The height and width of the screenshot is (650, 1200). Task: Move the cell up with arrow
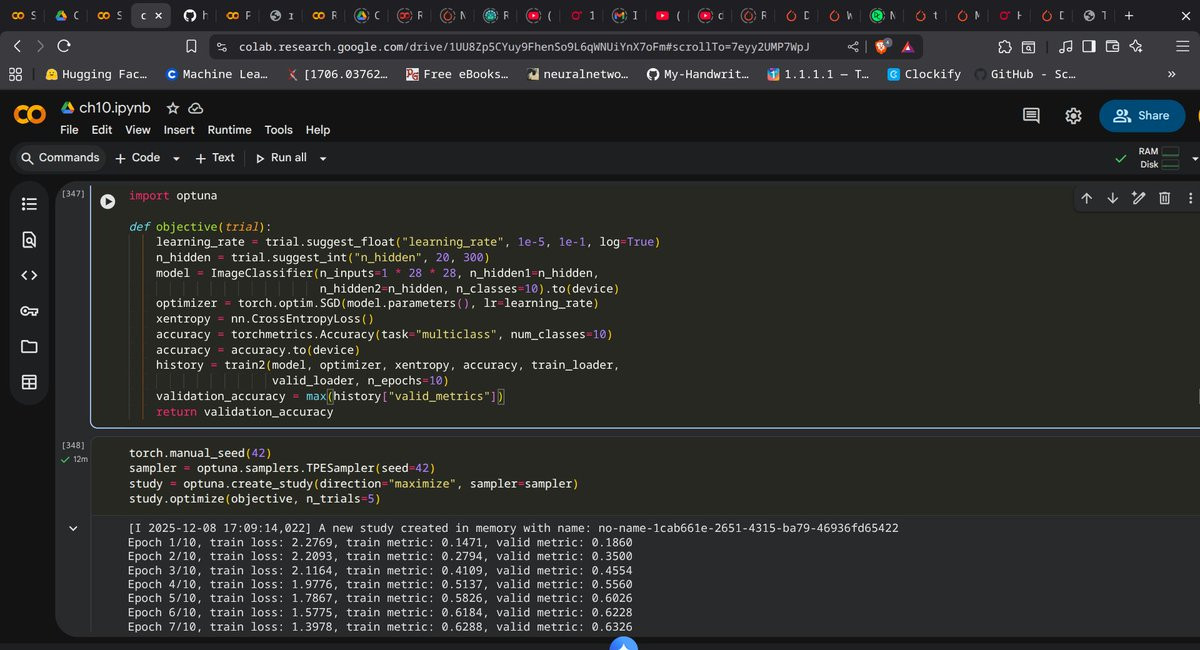[x=1086, y=198]
